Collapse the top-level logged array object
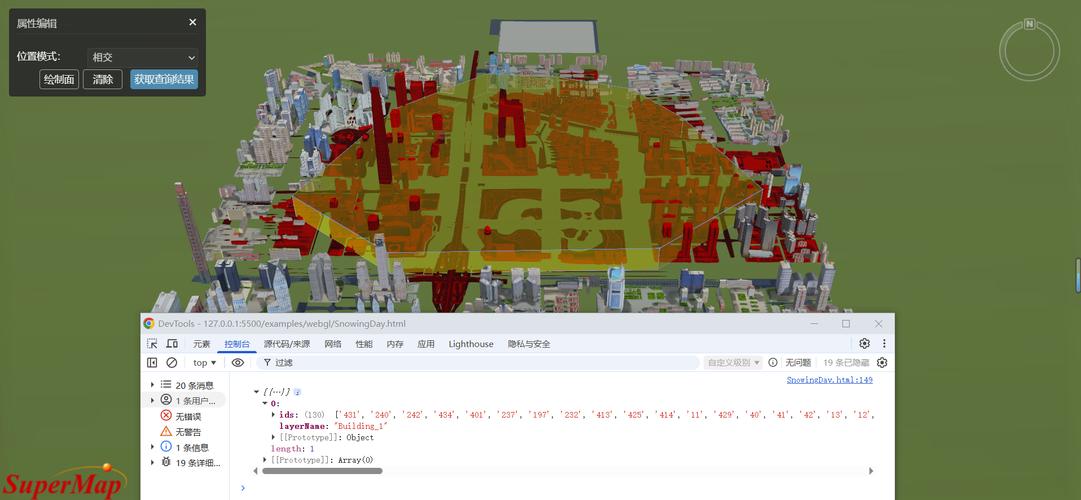This screenshot has width=1081, height=500. coord(256,391)
